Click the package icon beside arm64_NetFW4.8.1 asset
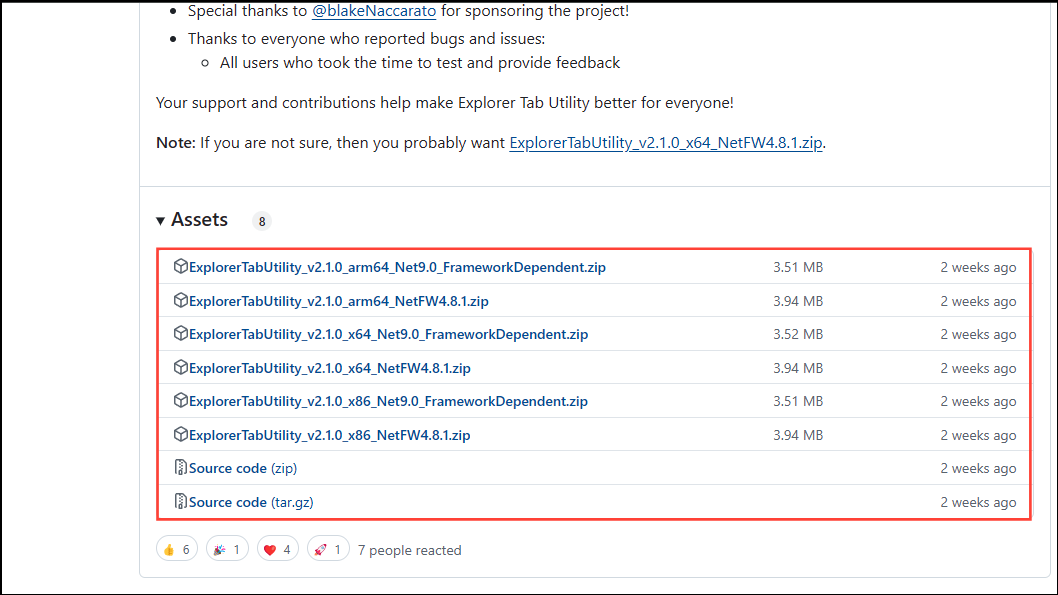This screenshot has height=595, width=1058. (x=181, y=300)
